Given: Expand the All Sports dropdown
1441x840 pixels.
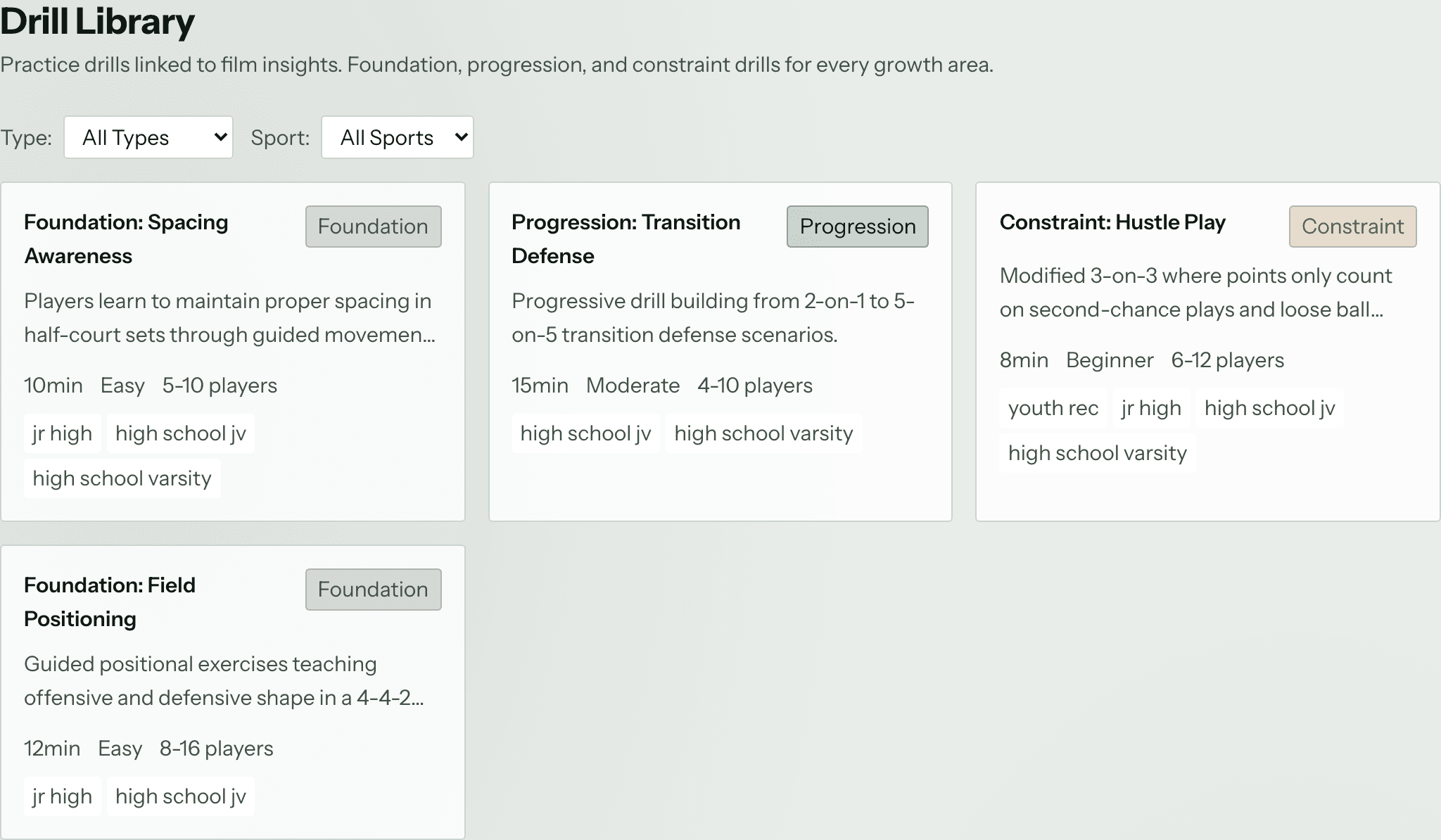Looking at the screenshot, I should click(398, 137).
